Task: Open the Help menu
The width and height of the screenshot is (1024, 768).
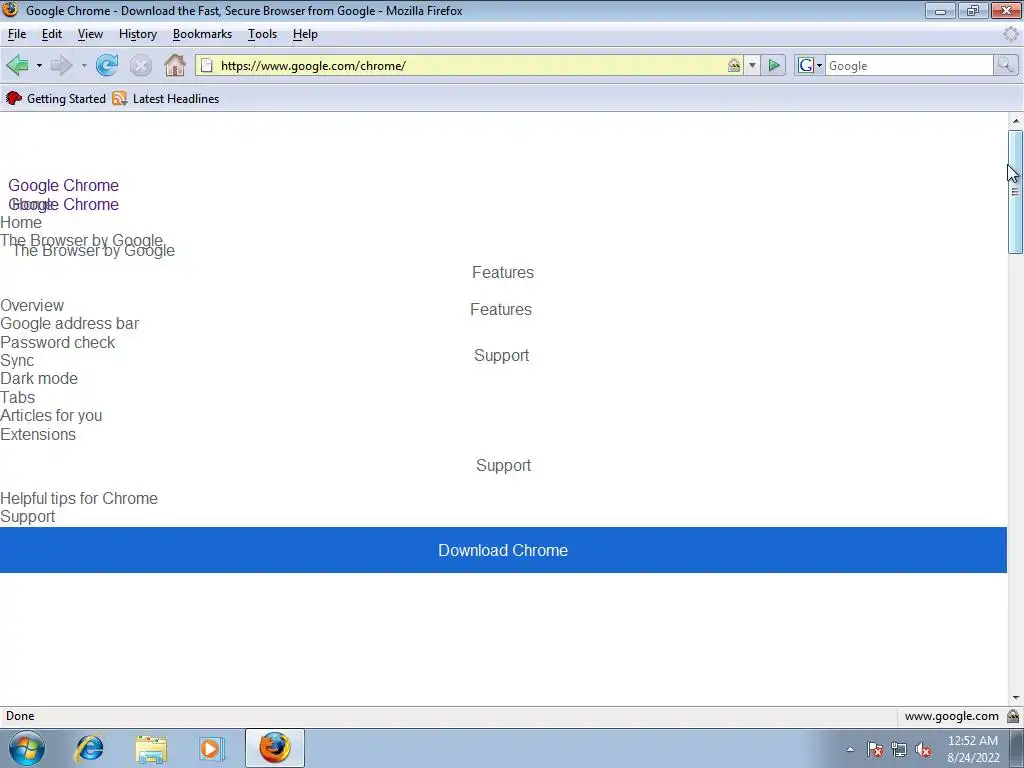Action: tap(305, 34)
